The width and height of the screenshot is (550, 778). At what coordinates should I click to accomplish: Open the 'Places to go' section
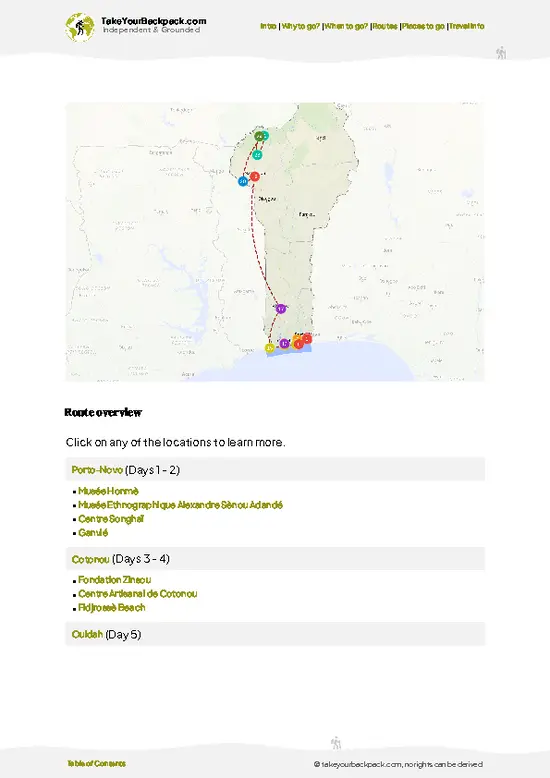[x=423, y=26]
